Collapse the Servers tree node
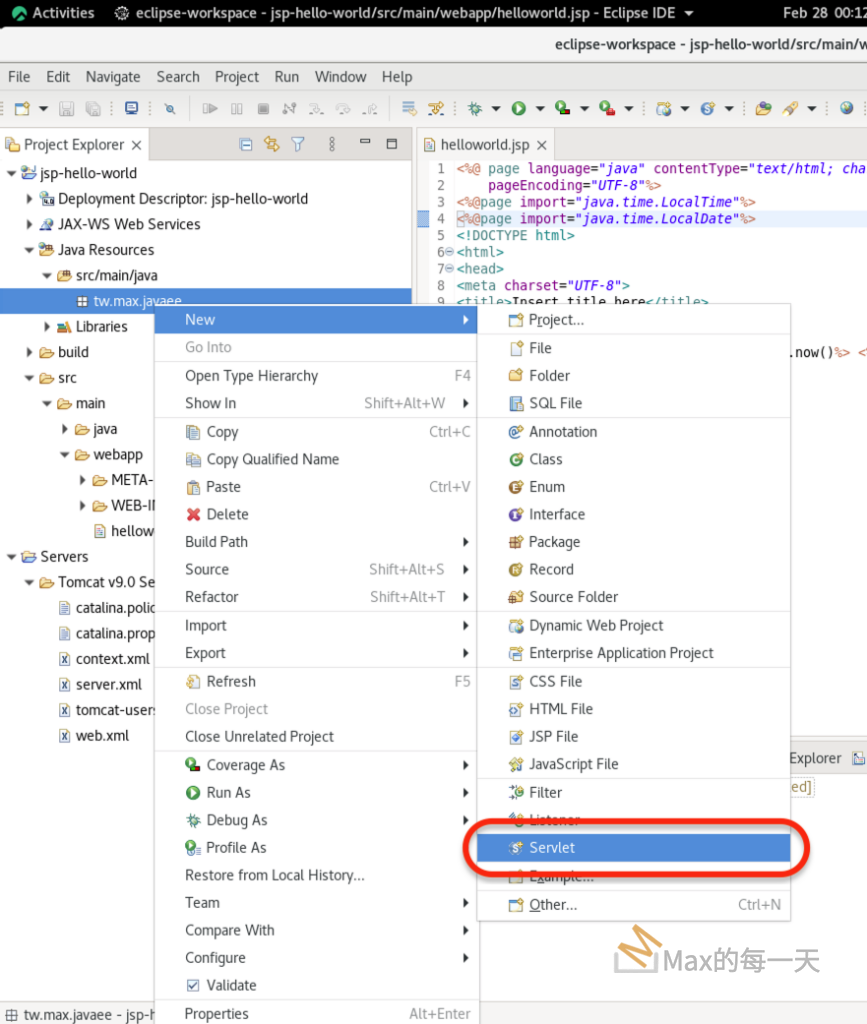 point(12,557)
